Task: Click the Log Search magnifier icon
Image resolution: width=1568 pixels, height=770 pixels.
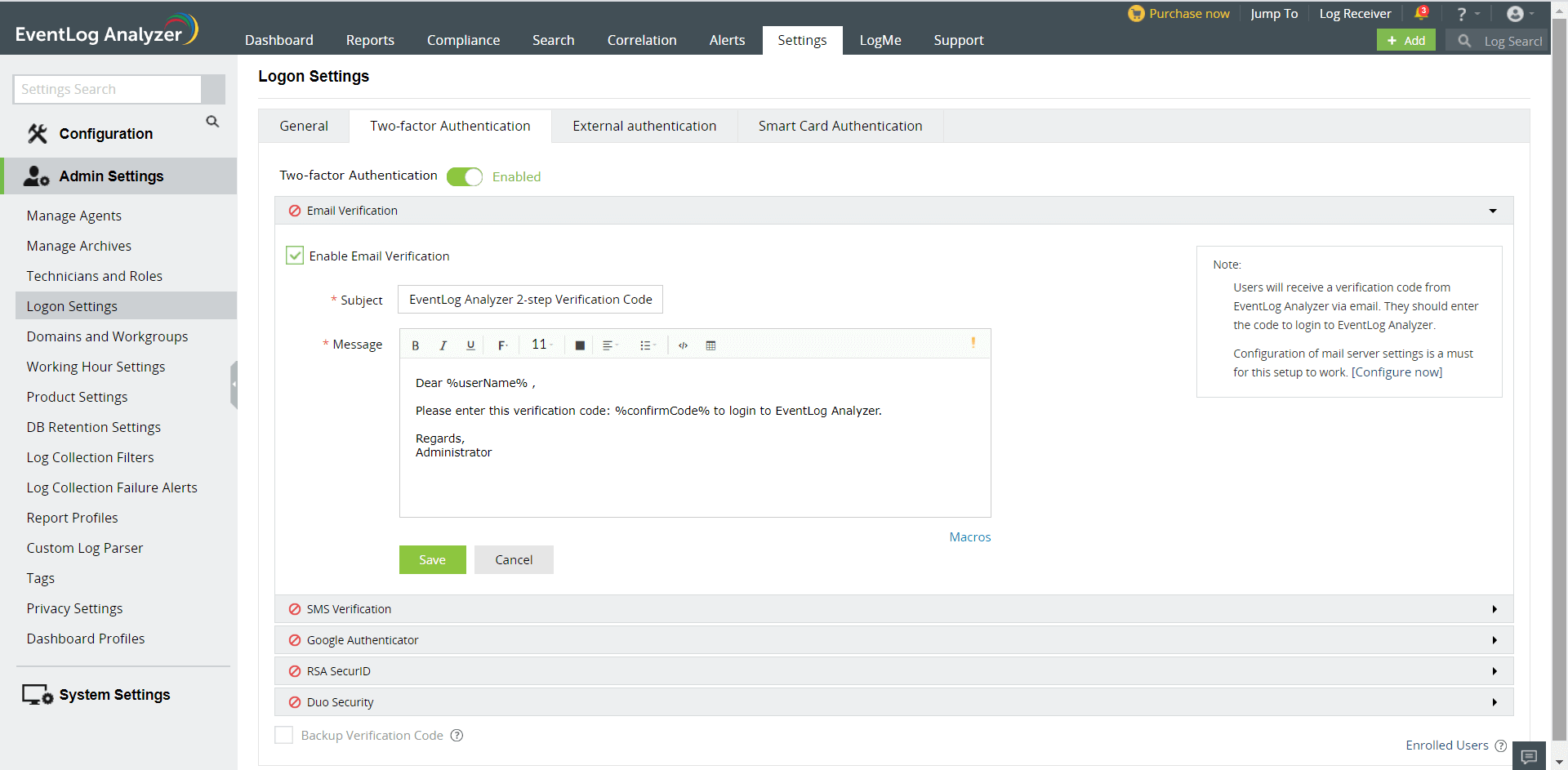Action: [1464, 41]
